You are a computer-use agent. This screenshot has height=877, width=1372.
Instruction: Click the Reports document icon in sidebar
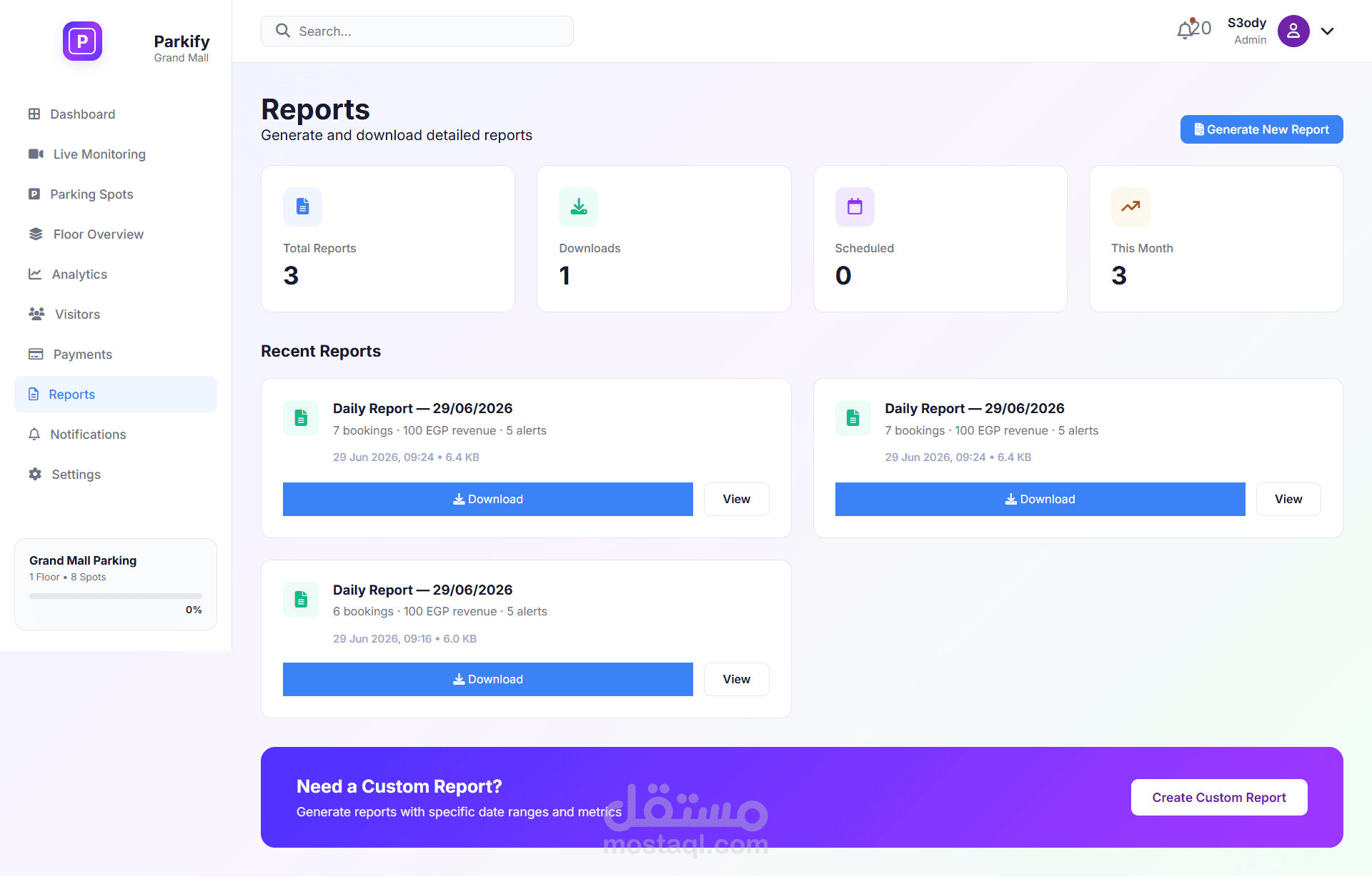point(34,394)
